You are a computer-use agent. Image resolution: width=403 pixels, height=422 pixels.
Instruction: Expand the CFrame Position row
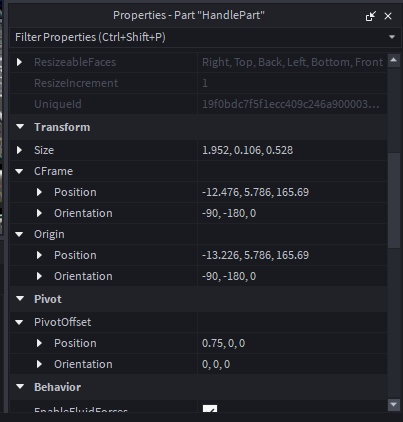(39, 192)
